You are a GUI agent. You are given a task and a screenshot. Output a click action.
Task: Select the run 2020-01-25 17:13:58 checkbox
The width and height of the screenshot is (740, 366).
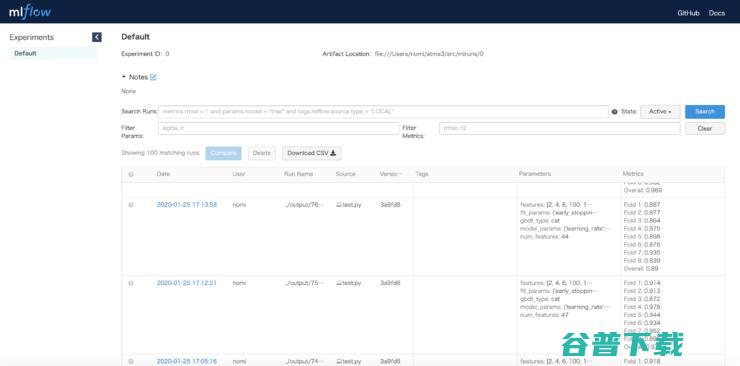pyautogui.click(x=131, y=205)
